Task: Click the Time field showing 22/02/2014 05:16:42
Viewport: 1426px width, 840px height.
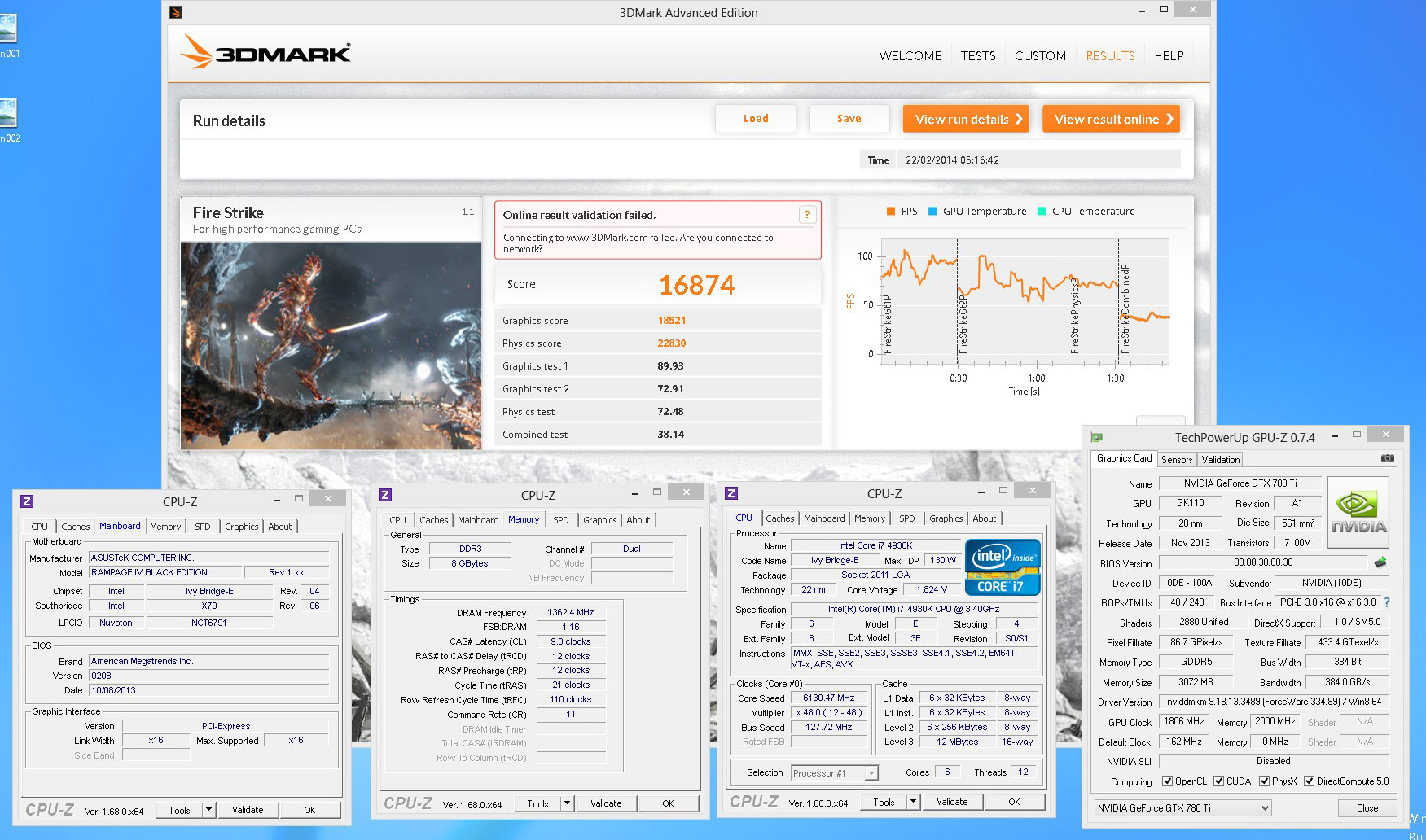Action: point(1038,160)
